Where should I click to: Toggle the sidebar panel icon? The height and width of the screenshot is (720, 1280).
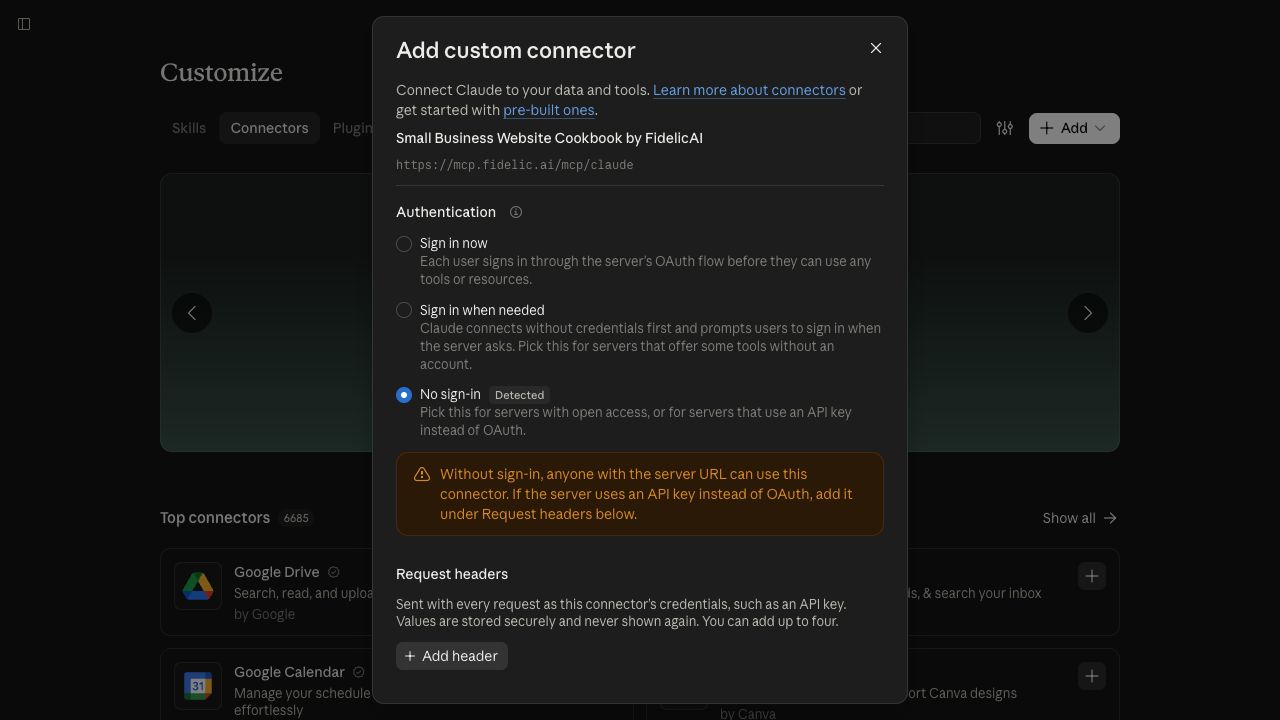coord(24,24)
